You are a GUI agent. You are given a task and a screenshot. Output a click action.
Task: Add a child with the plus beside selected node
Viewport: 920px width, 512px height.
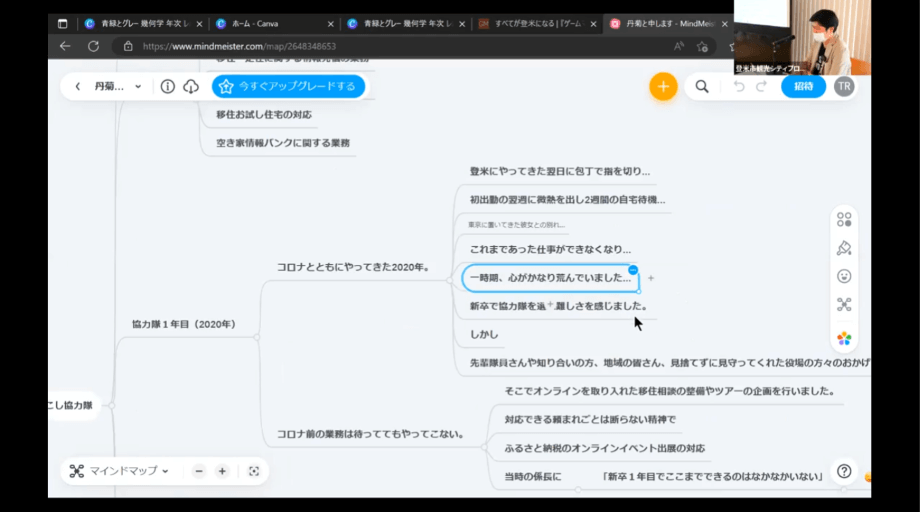(651, 278)
